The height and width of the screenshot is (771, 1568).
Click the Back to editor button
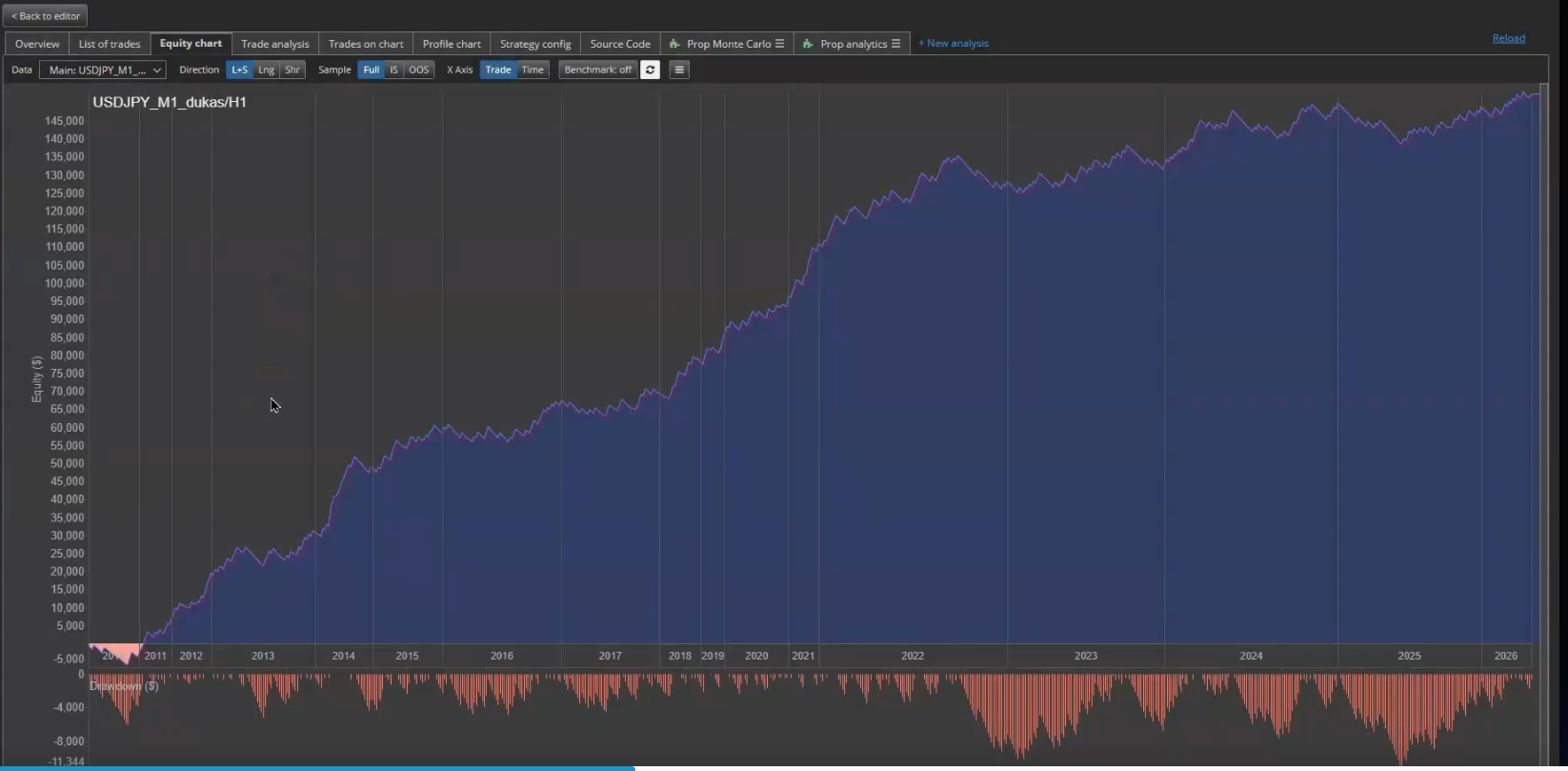point(46,16)
